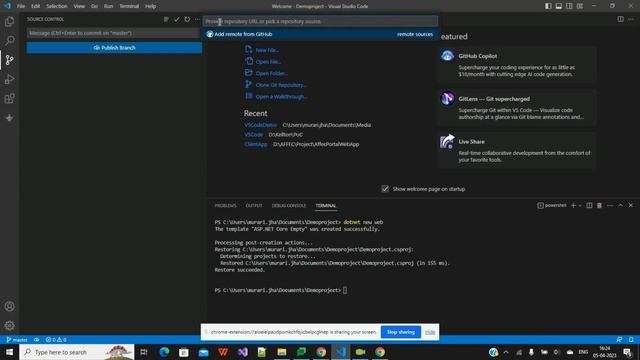
Task: Toggle primary side bar layout icon
Action: pos(548,6)
